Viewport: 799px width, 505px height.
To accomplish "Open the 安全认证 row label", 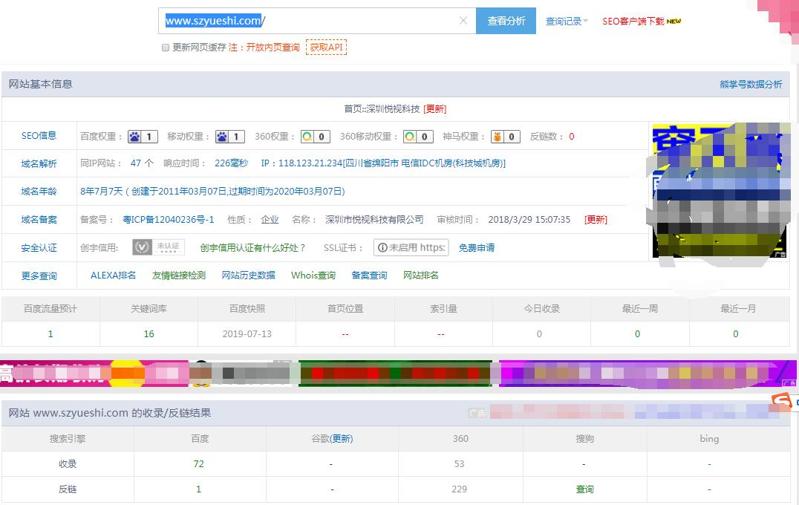I will coord(39,248).
